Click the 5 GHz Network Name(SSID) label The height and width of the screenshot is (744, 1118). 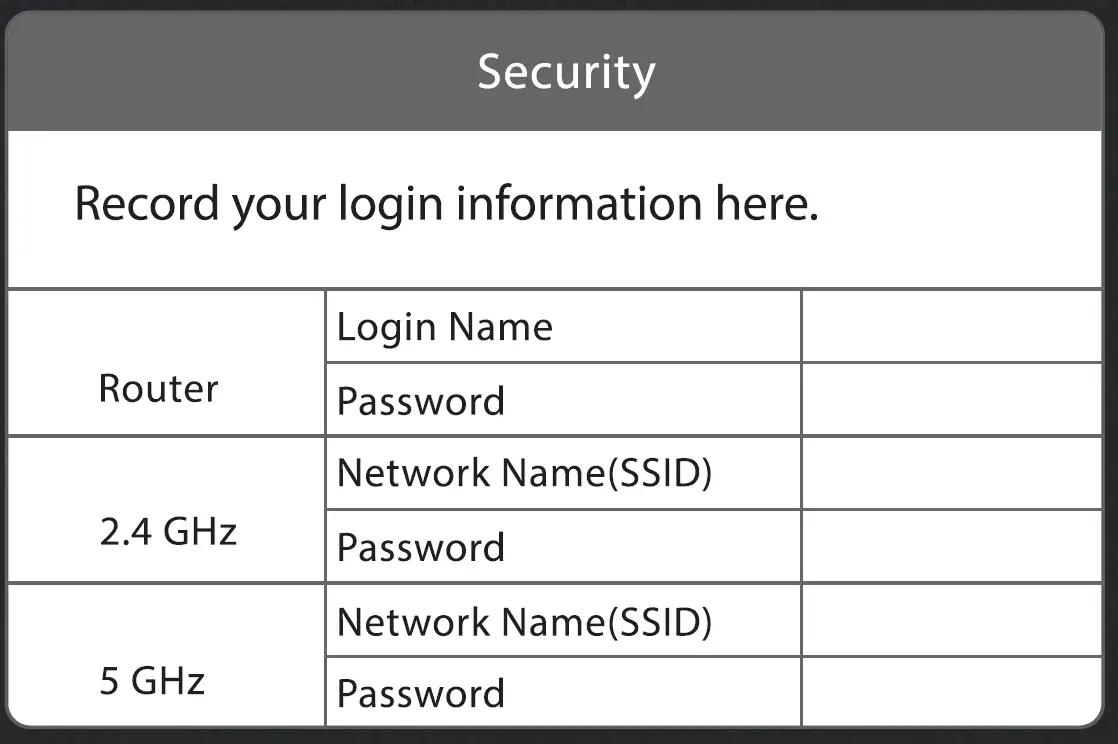(x=524, y=621)
